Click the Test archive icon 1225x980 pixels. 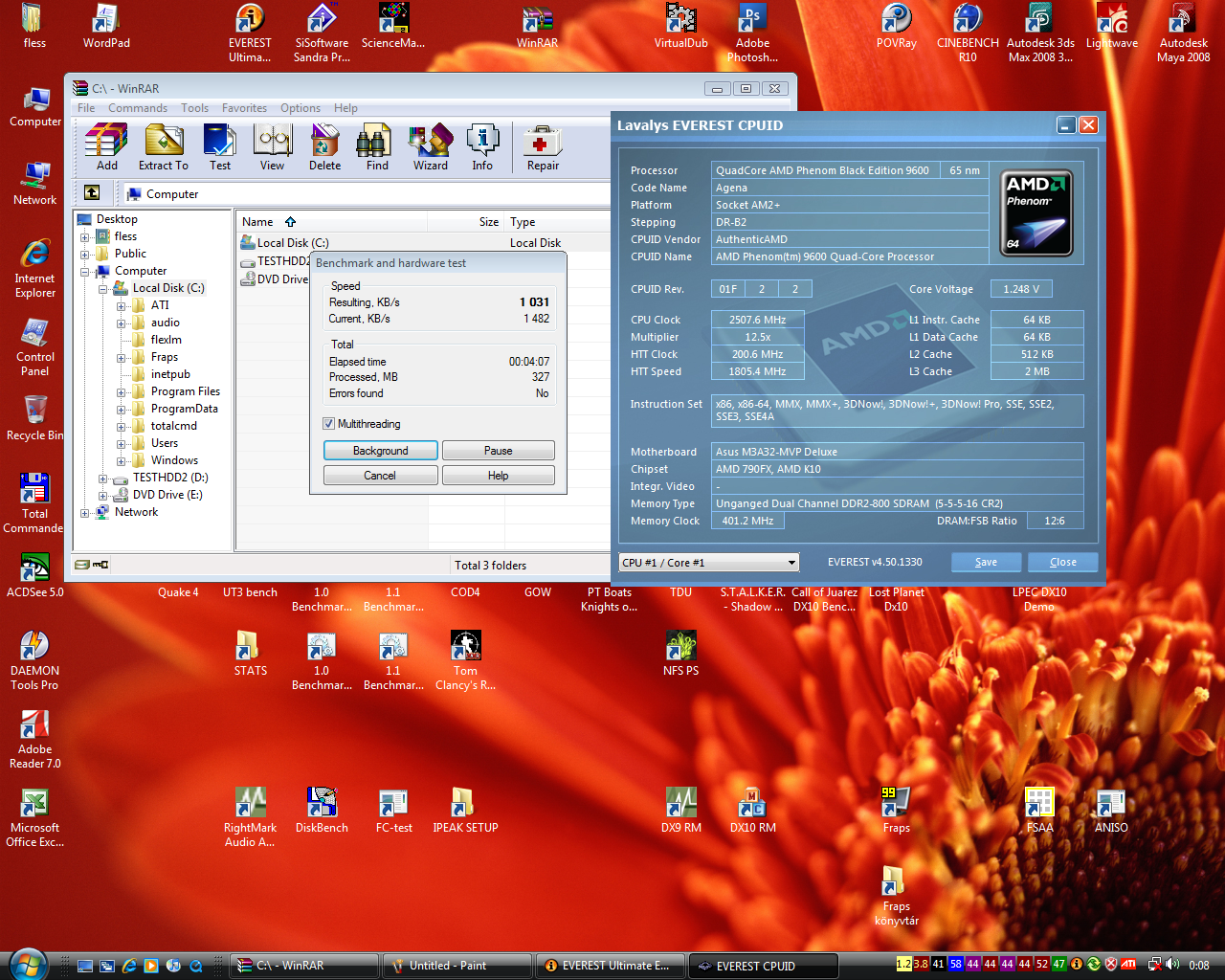tap(220, 147)
